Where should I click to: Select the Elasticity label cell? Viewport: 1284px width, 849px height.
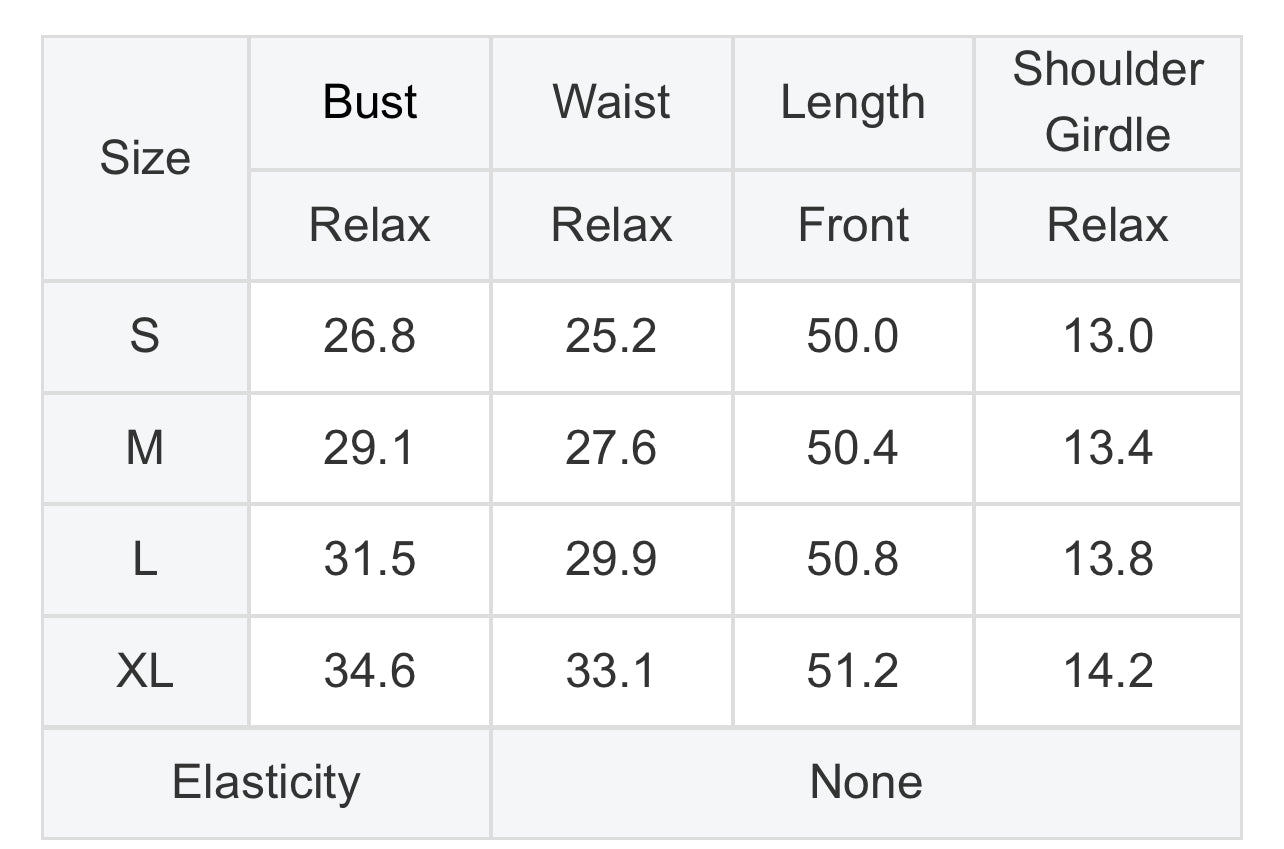(266, 782)
